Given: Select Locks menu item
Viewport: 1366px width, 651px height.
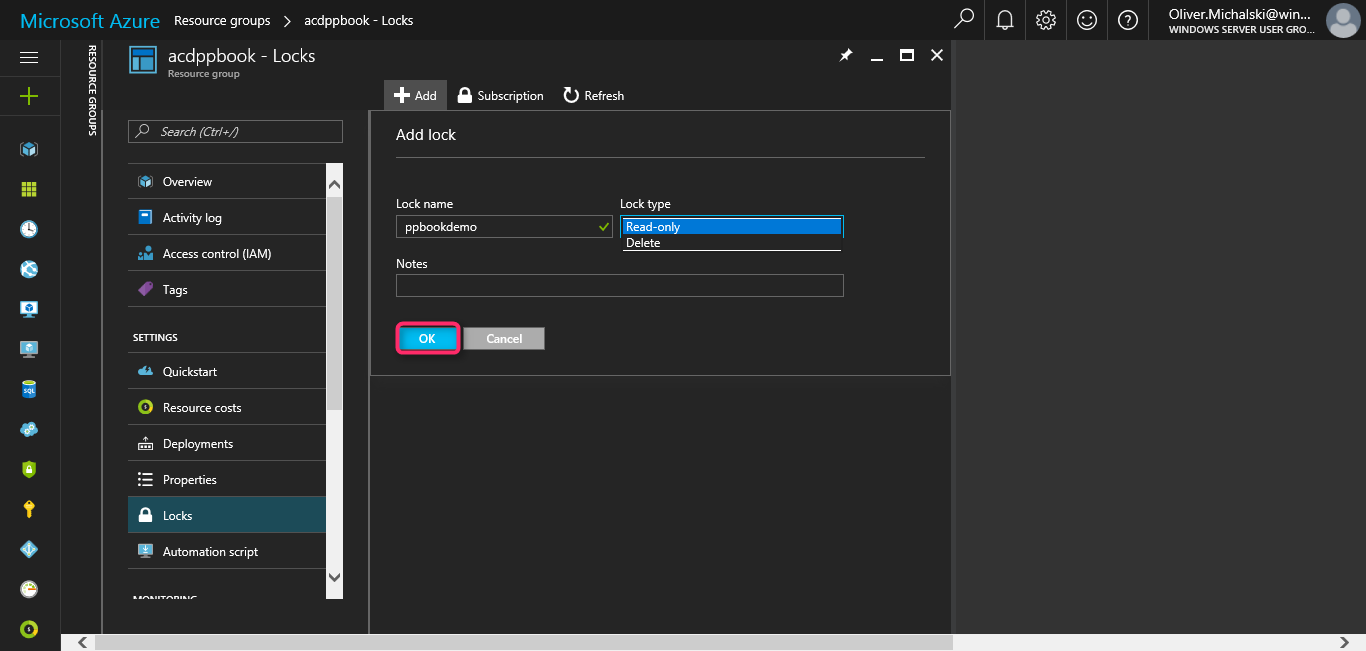Looking at the screenshot, I should [x=227, y=516].
